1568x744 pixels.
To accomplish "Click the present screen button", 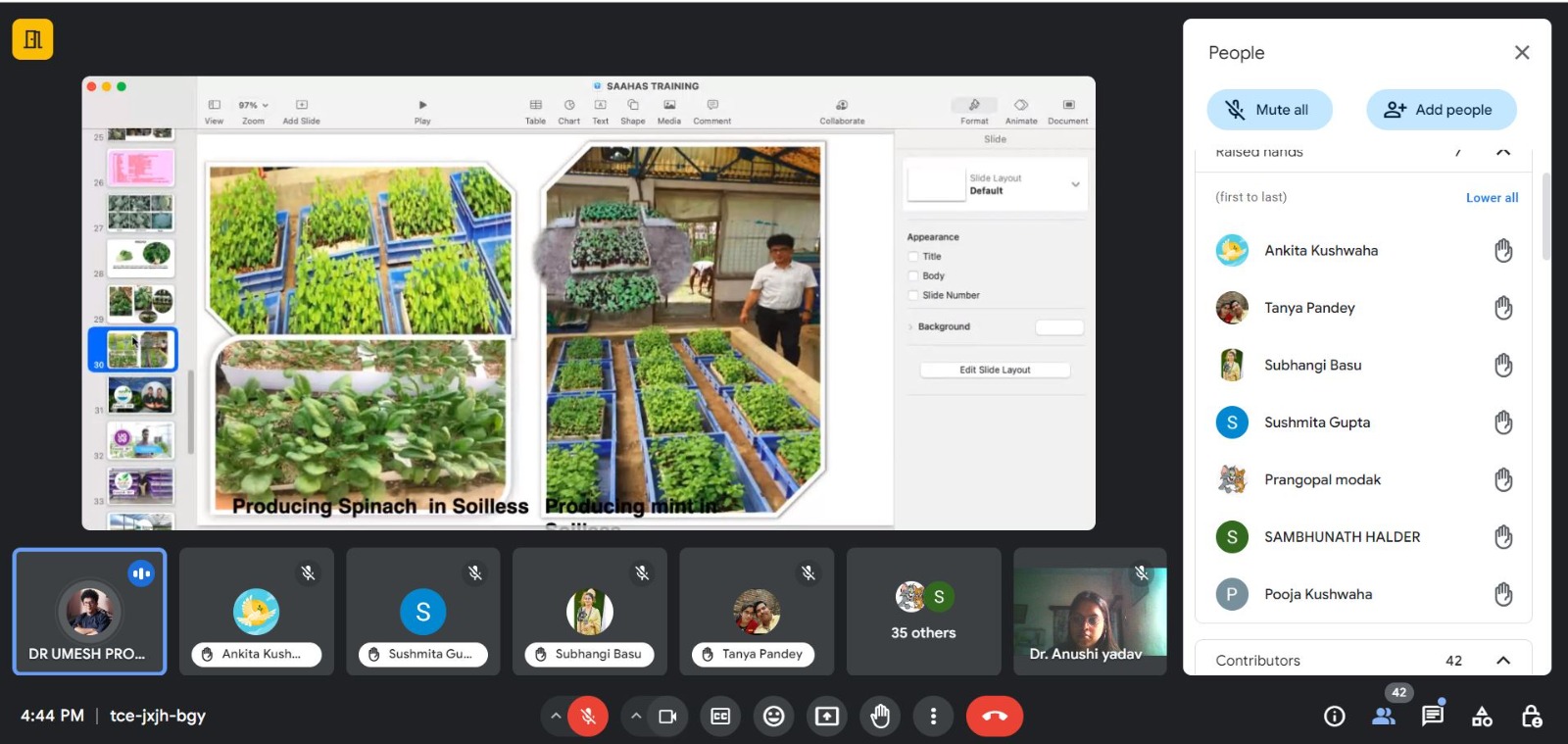I will [827, 717].
